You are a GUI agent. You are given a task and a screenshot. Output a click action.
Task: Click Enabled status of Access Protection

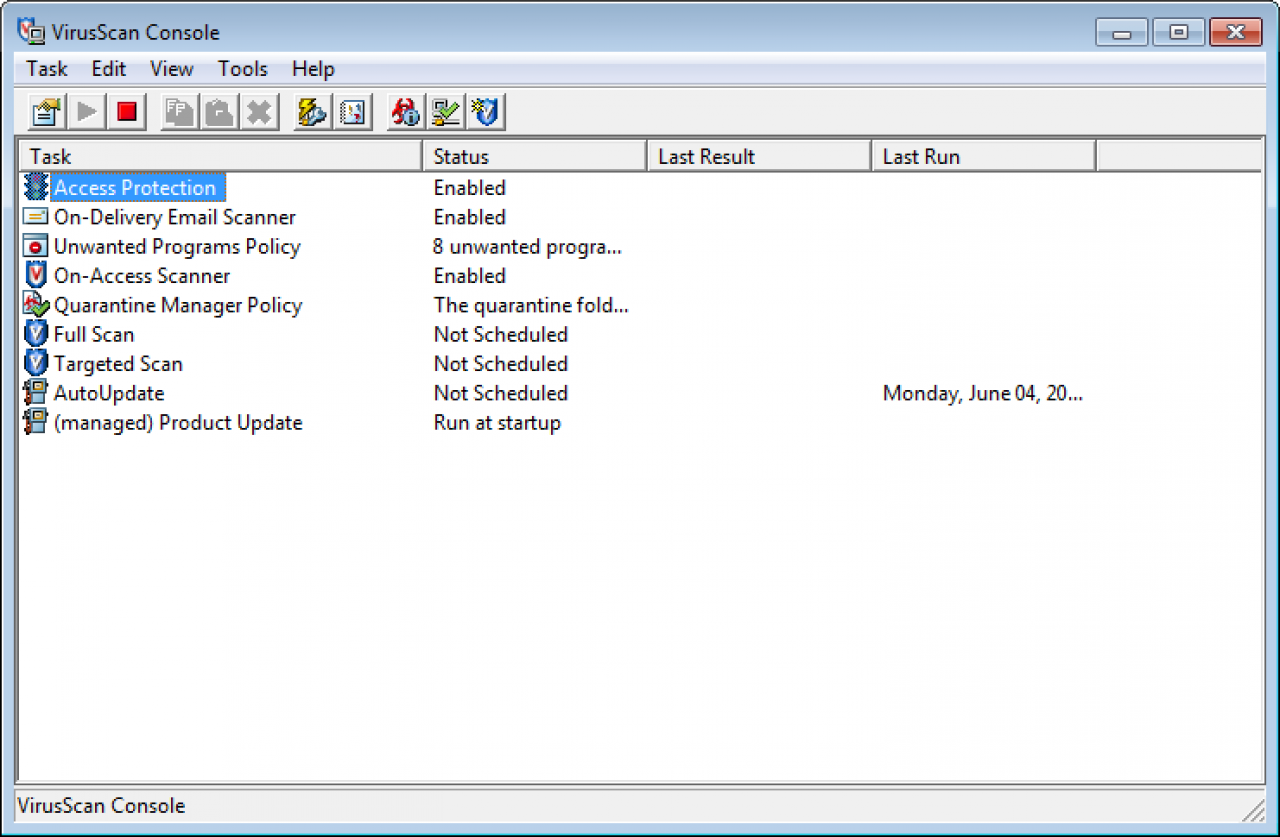[469, 188]
